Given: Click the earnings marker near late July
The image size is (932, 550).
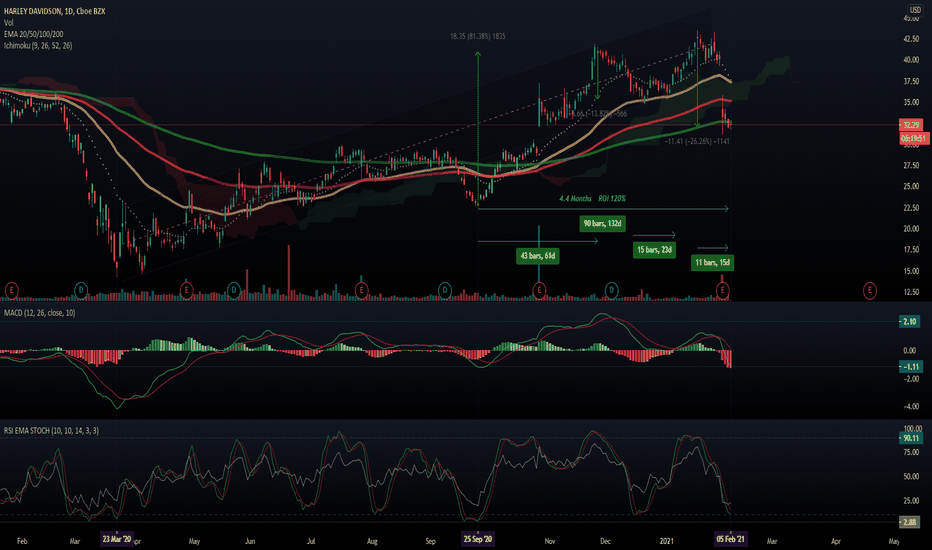Looking at the screenshot, I should pyautogui.click(x=361, y=291).
